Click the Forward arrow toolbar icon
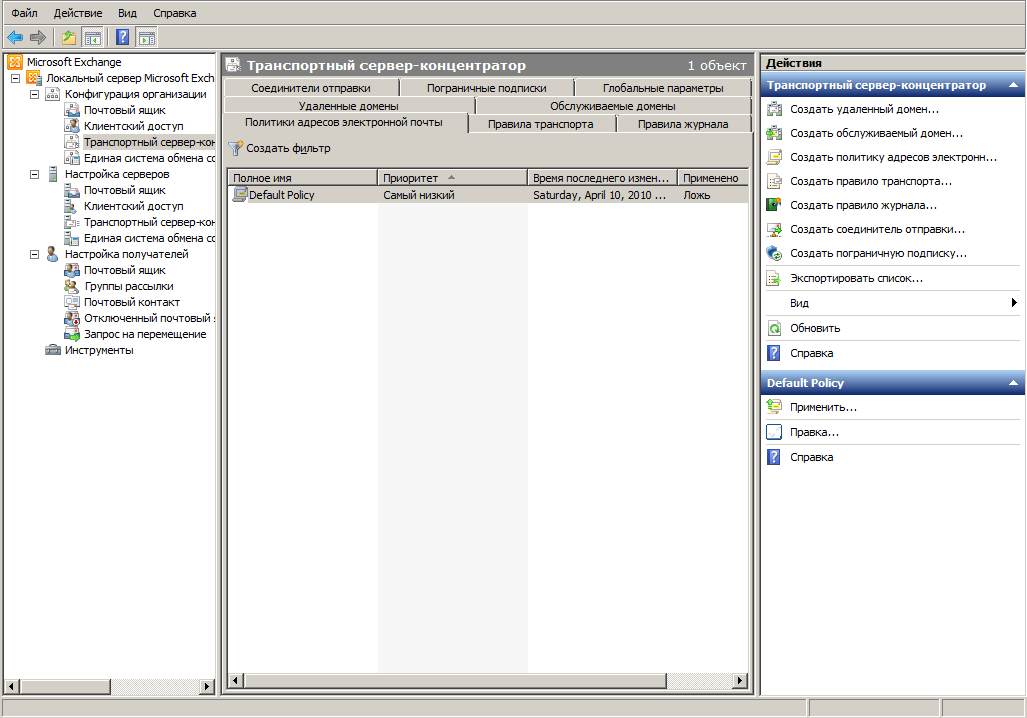The width and height of the screenshot is (1027, 718). click(38, 38)
